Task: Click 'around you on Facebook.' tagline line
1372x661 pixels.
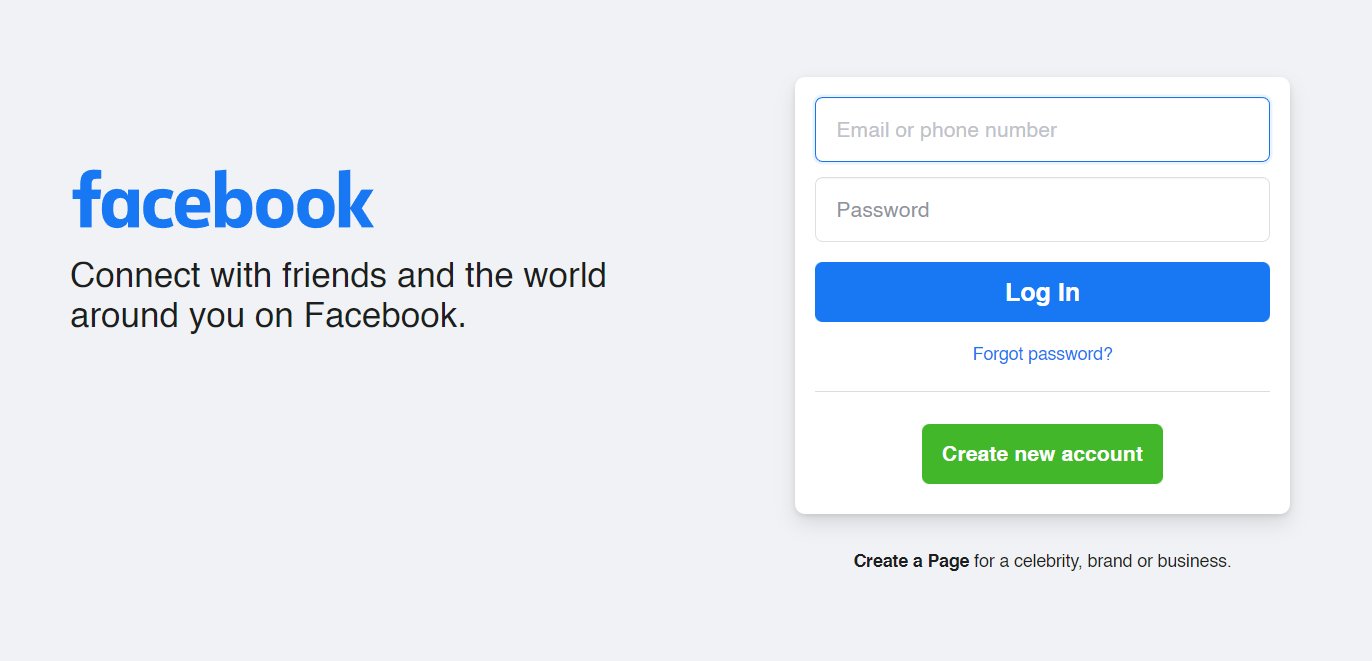Action: click(x=268, y=315)
